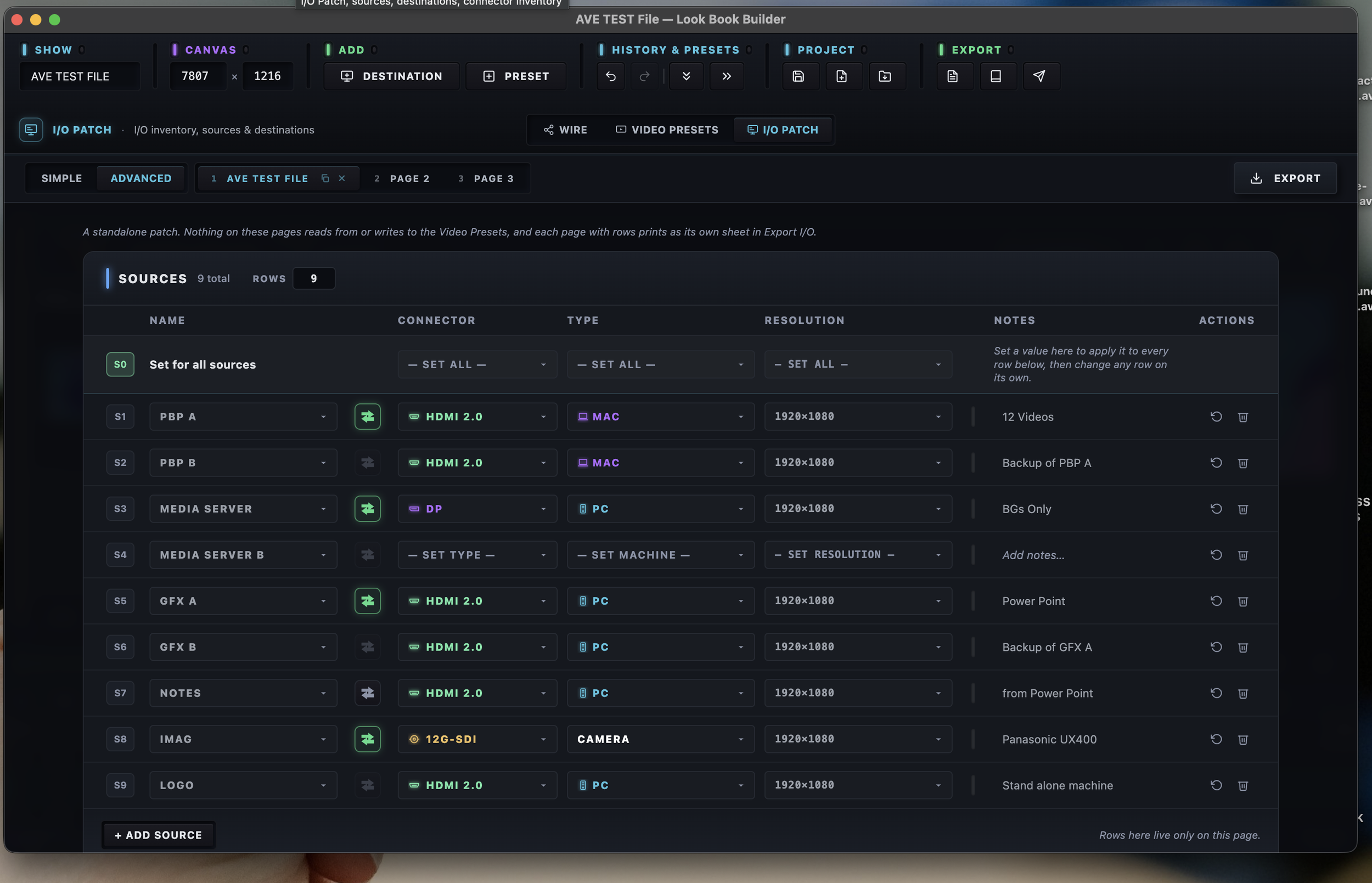The height and width of the screenshot is (883, 1372).
Task: Open the connector dropdown for IMAG
Action: [477, 740]
